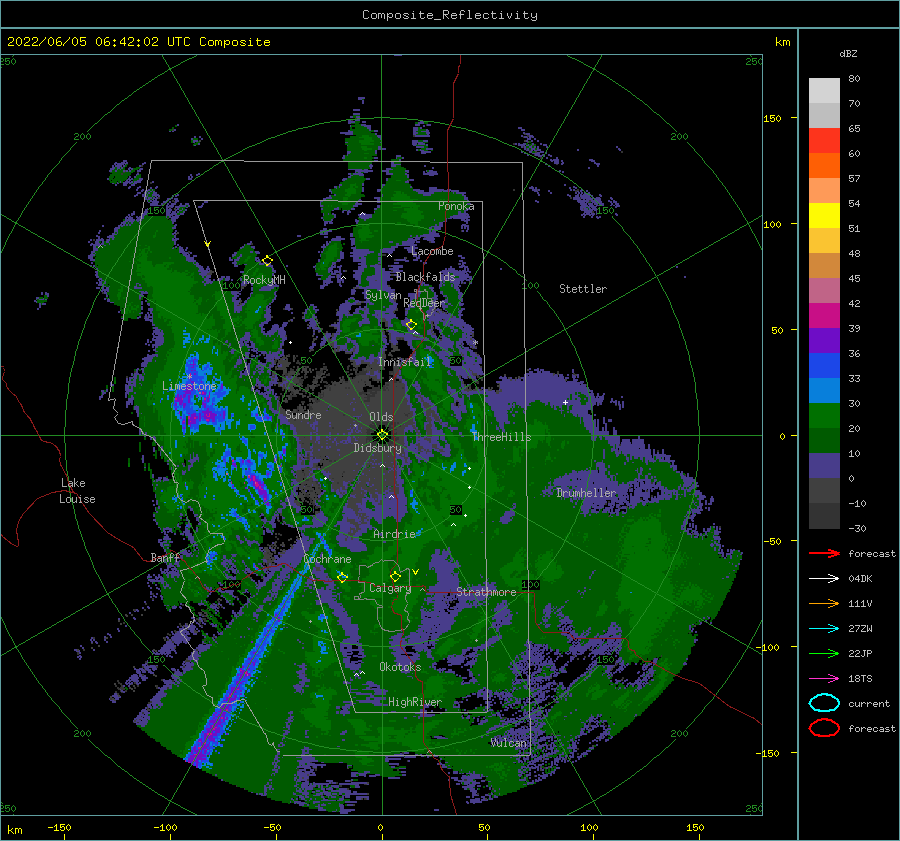Click the Ponoka town label
Viewport: 900px width, 841px height.
point(456,206)
